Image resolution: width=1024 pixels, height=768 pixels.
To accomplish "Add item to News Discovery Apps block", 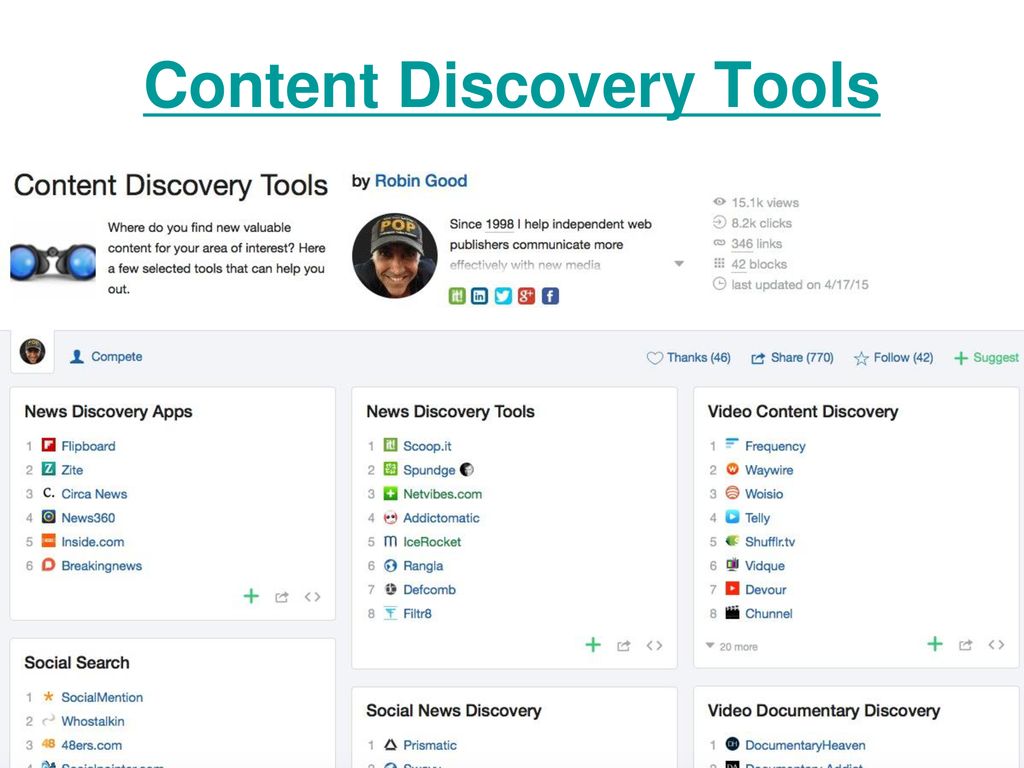I will [251, 596].
